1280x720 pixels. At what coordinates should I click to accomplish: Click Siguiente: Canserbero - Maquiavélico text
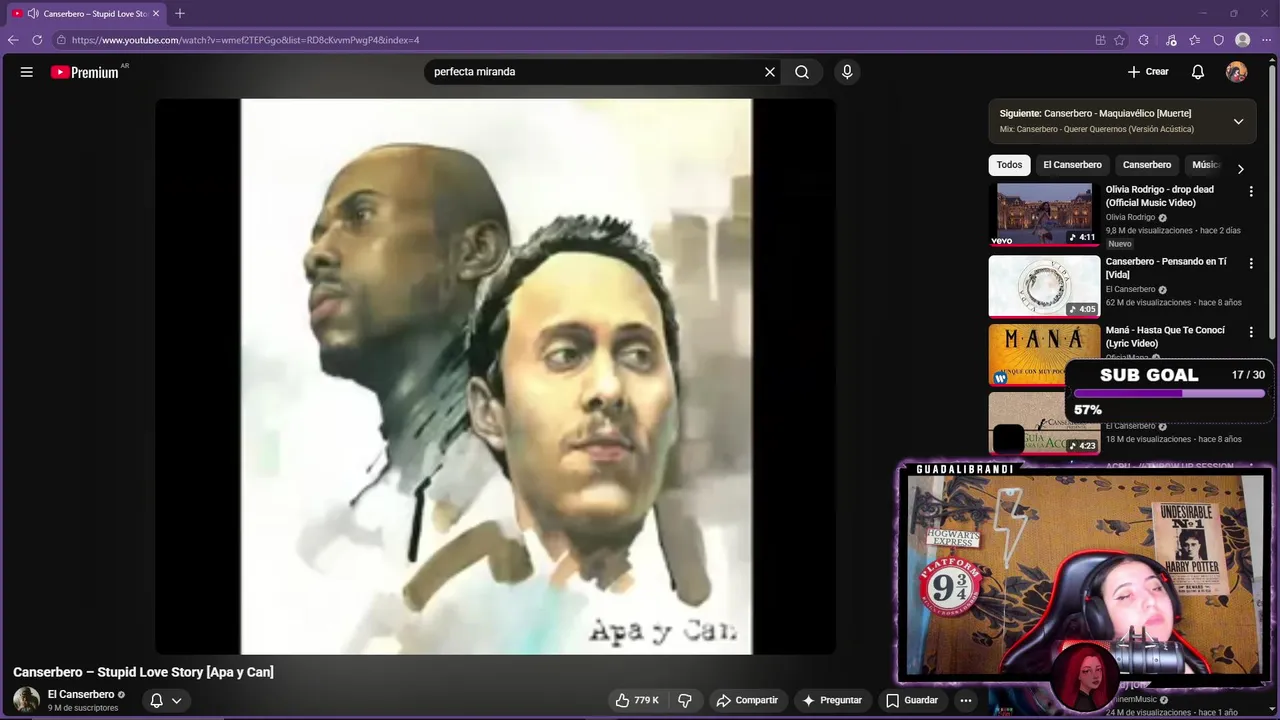point(1095,113)
